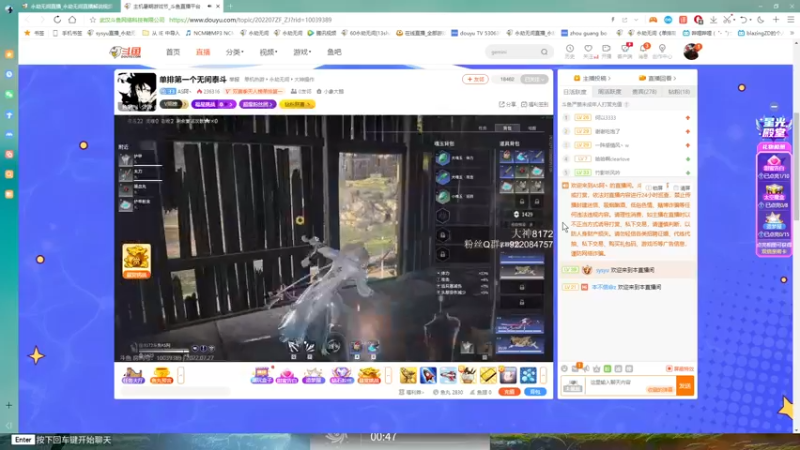Reload the page with browser refresh icon
Viewport: 800px width, 450px height.
(x=57, y=19)
